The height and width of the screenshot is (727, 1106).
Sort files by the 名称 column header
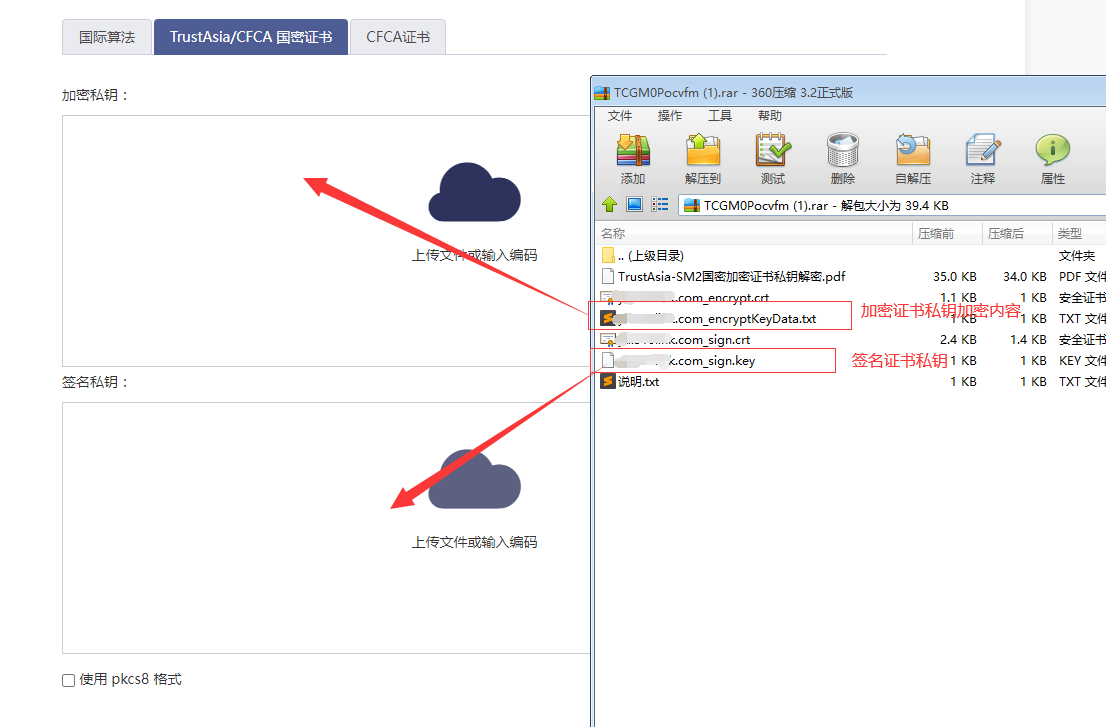[750, 233]
